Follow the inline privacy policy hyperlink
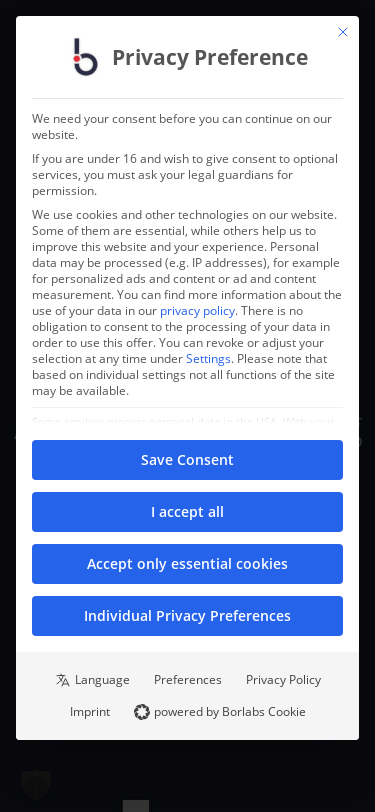375x812 pixels. pos(197,311)
